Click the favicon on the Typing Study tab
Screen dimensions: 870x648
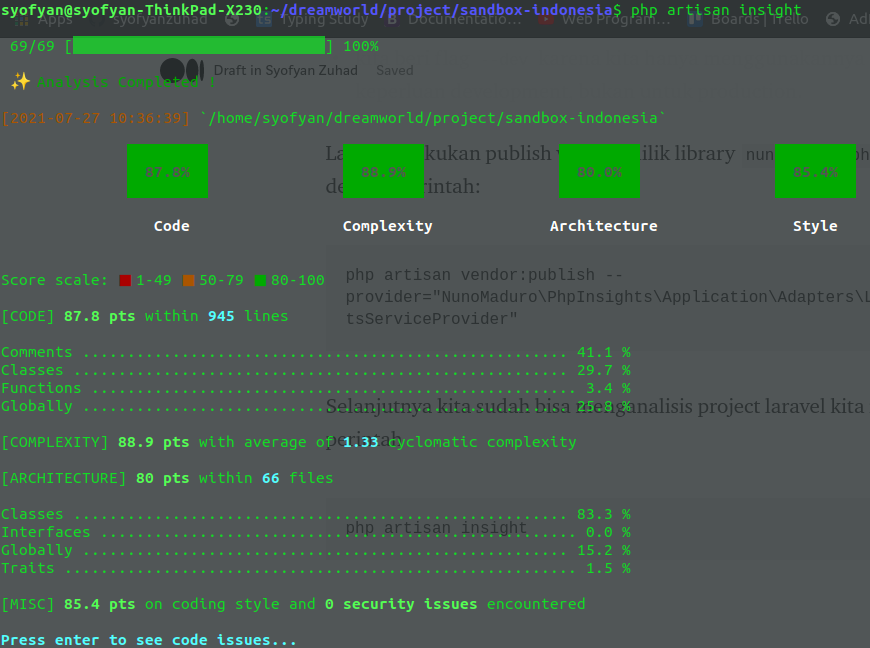[262, 19]
